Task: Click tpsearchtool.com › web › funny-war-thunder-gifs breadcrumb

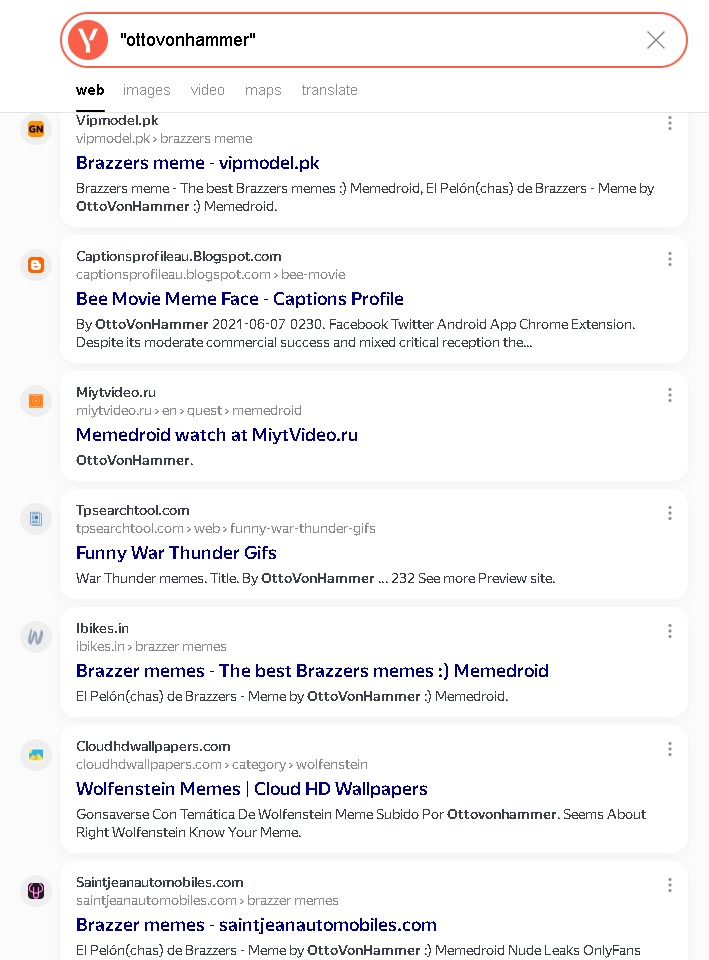Action: [226, 528]
